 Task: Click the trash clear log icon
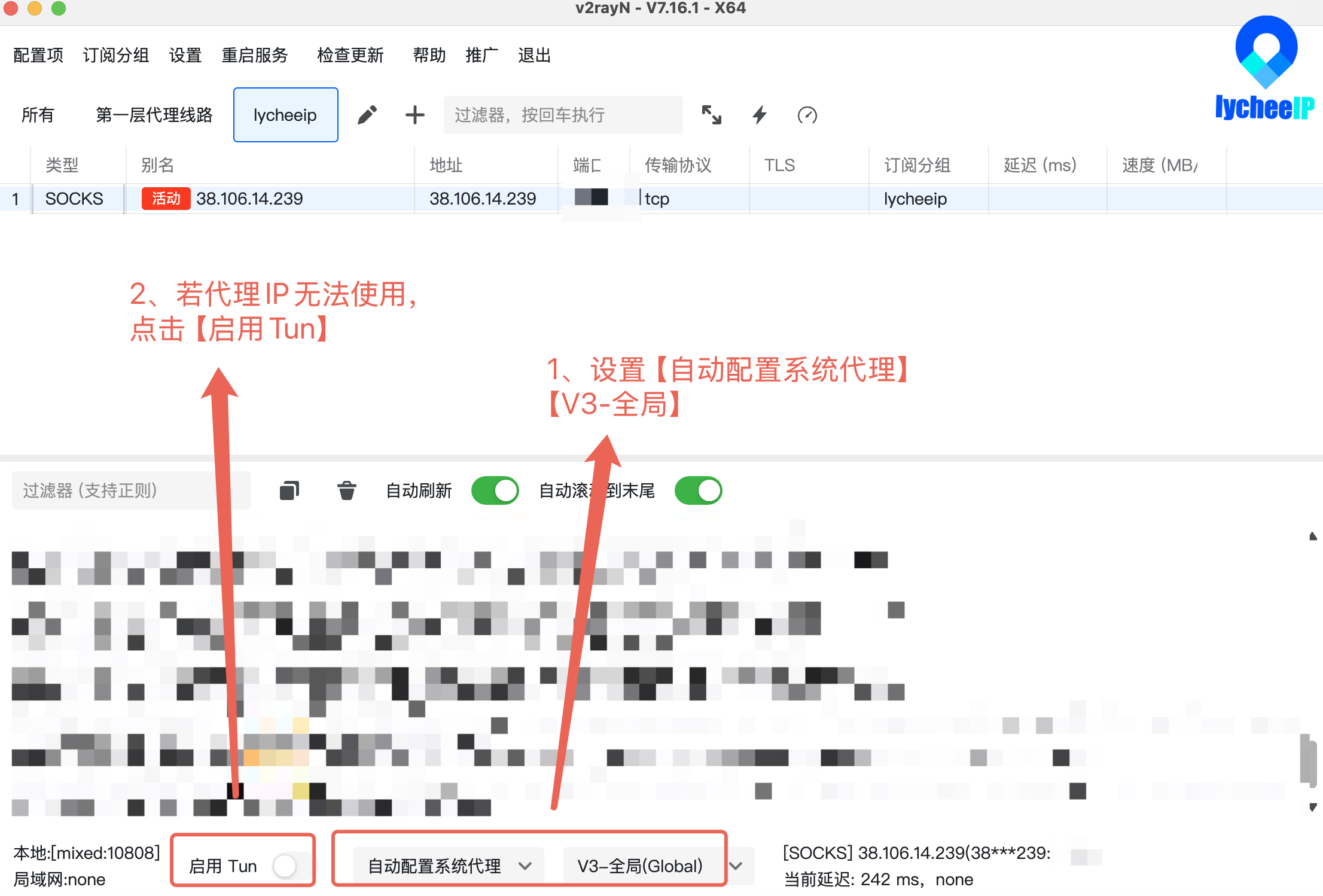click(346, 490)
